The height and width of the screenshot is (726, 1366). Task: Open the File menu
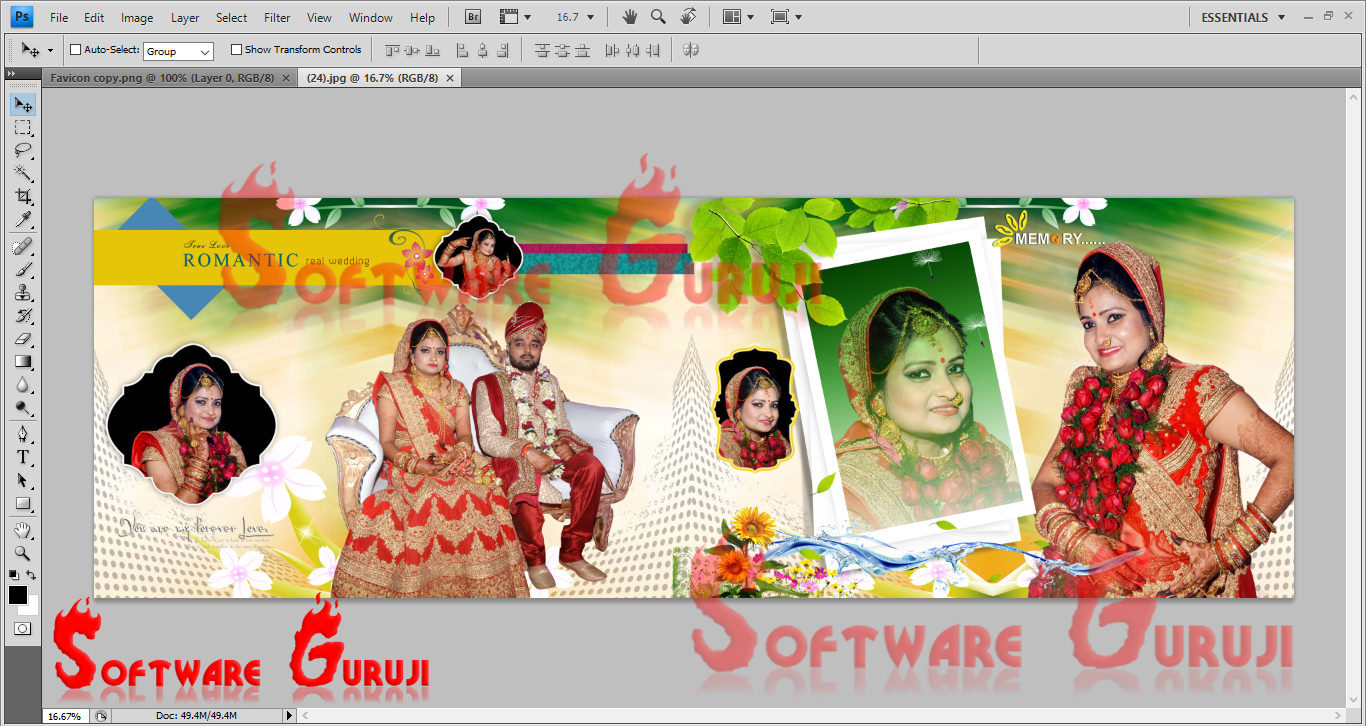pyautogui.click(x=59, y=18)
